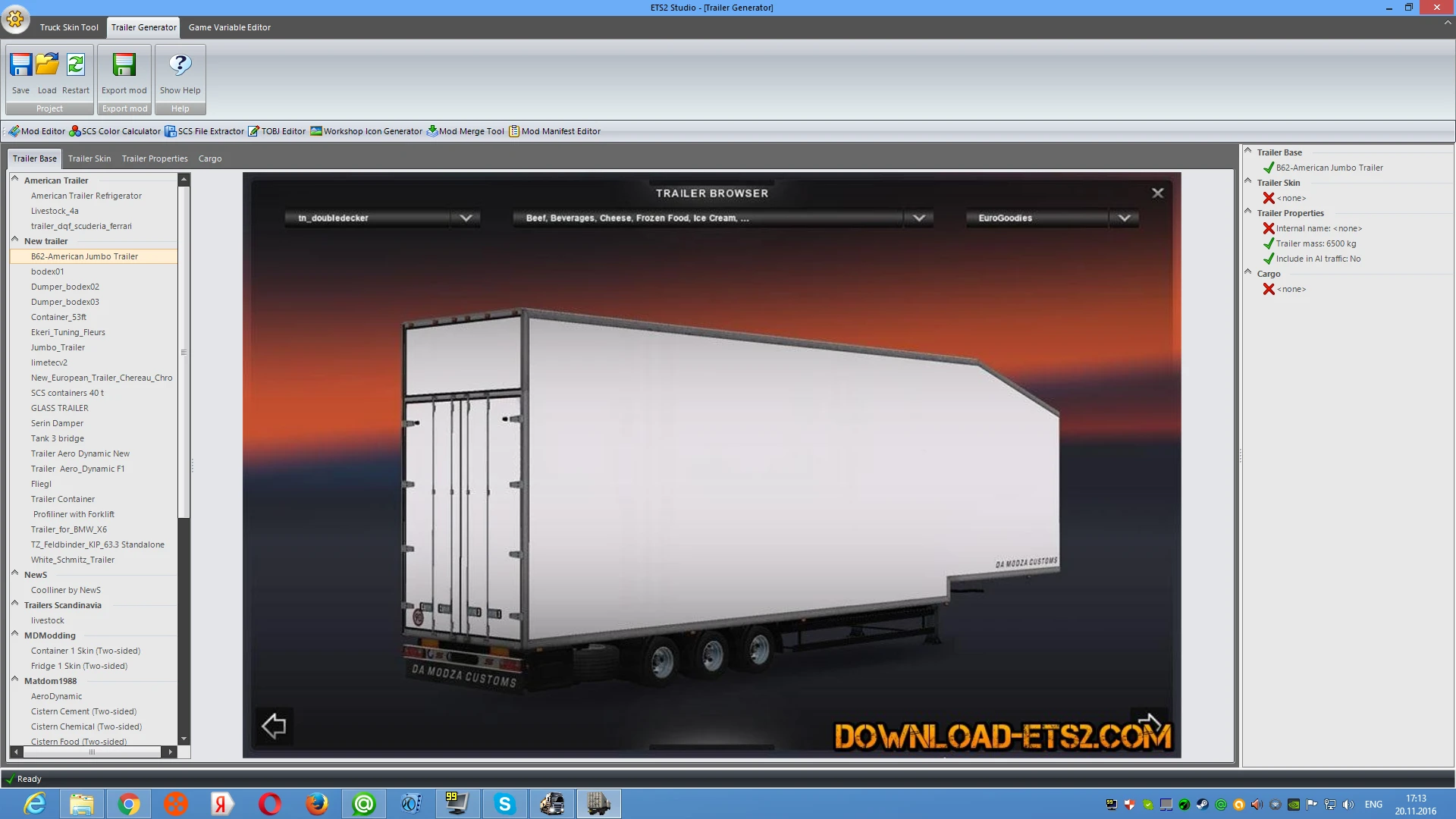Image resolution: width=1456 pixels, height=819 pixels.
Task: Launch the Workshop Icon Generator
Action: click(x=366, y=130)
